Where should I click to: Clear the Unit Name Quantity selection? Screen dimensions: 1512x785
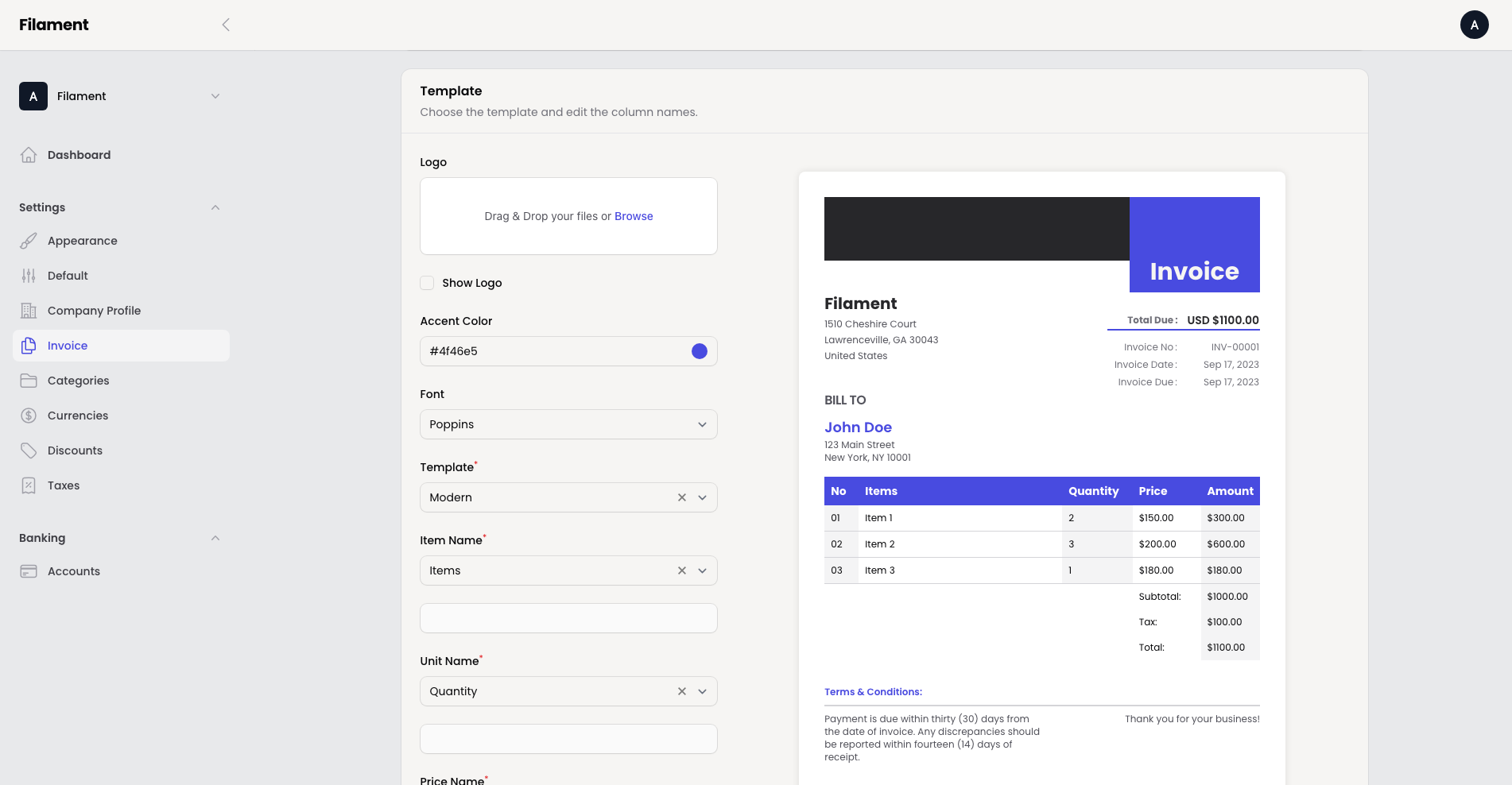tap(681, 691)
